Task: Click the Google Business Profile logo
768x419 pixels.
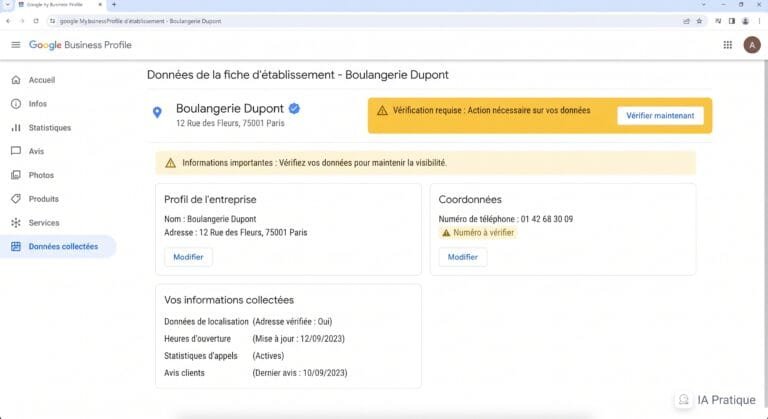Action: [x=80, y=45]
